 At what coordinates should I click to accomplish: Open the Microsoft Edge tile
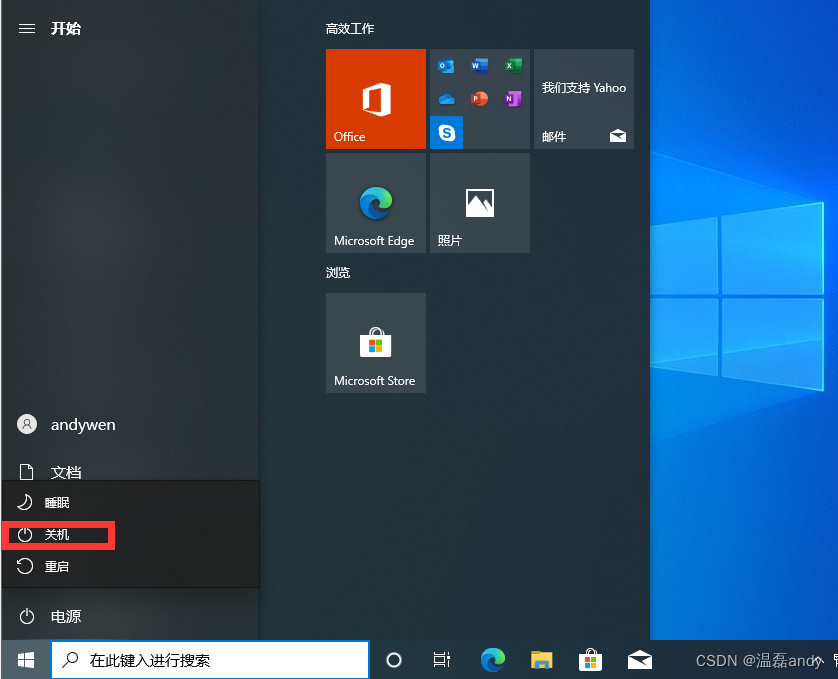376,203
